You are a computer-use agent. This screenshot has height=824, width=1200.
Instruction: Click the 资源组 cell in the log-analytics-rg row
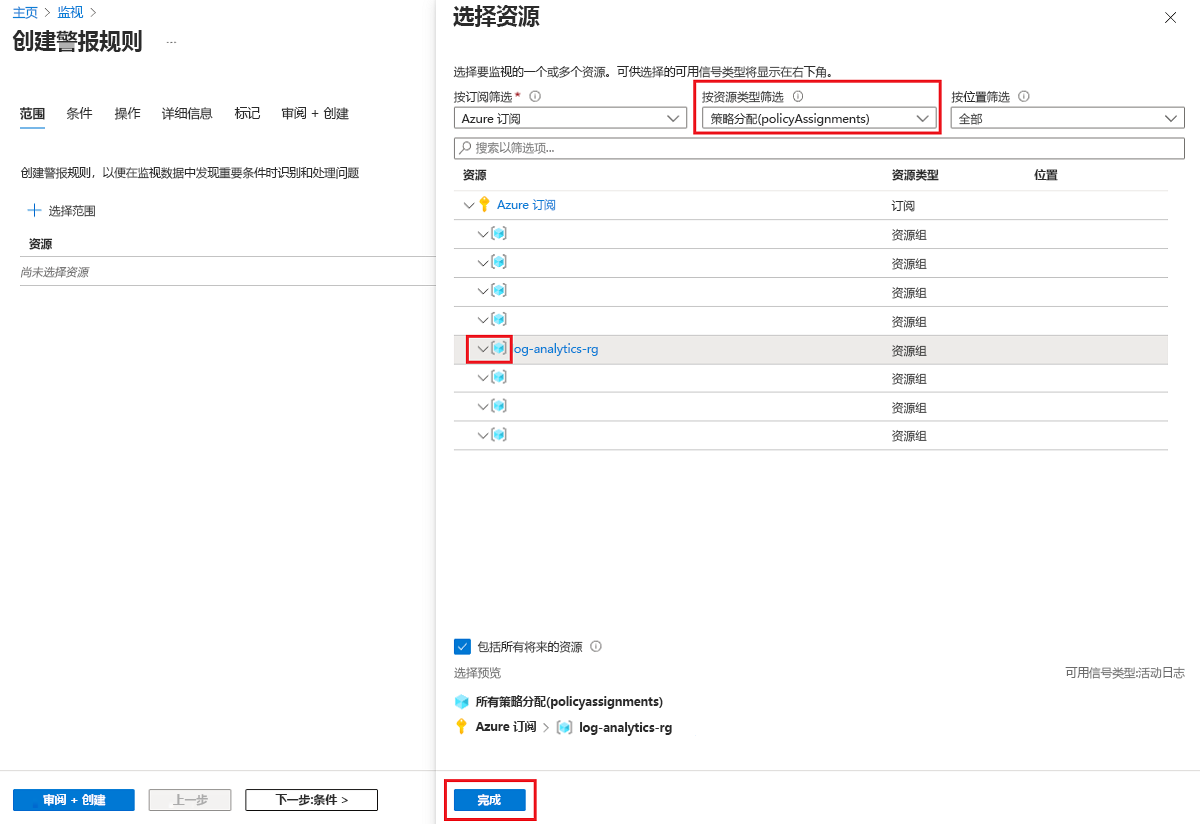click(909, 350)
